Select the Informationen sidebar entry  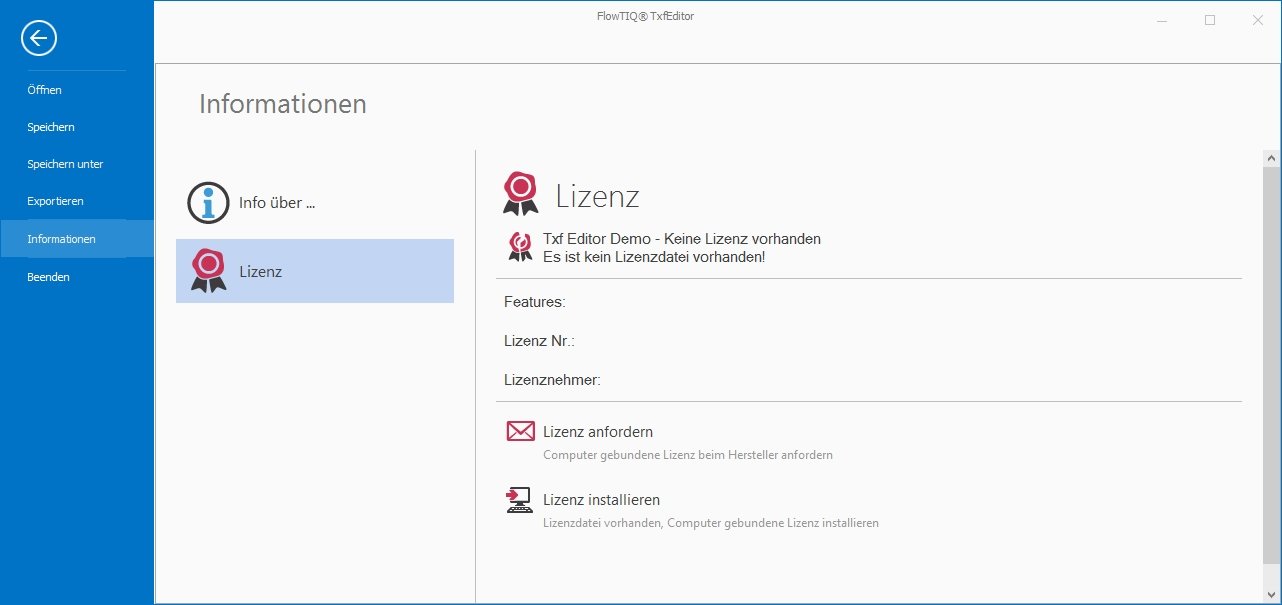coord(77,239)
